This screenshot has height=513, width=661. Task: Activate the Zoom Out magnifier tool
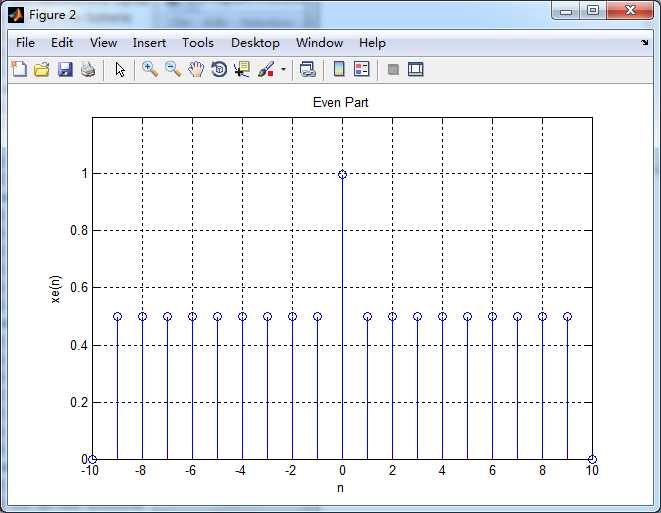(x=173, y=69)
